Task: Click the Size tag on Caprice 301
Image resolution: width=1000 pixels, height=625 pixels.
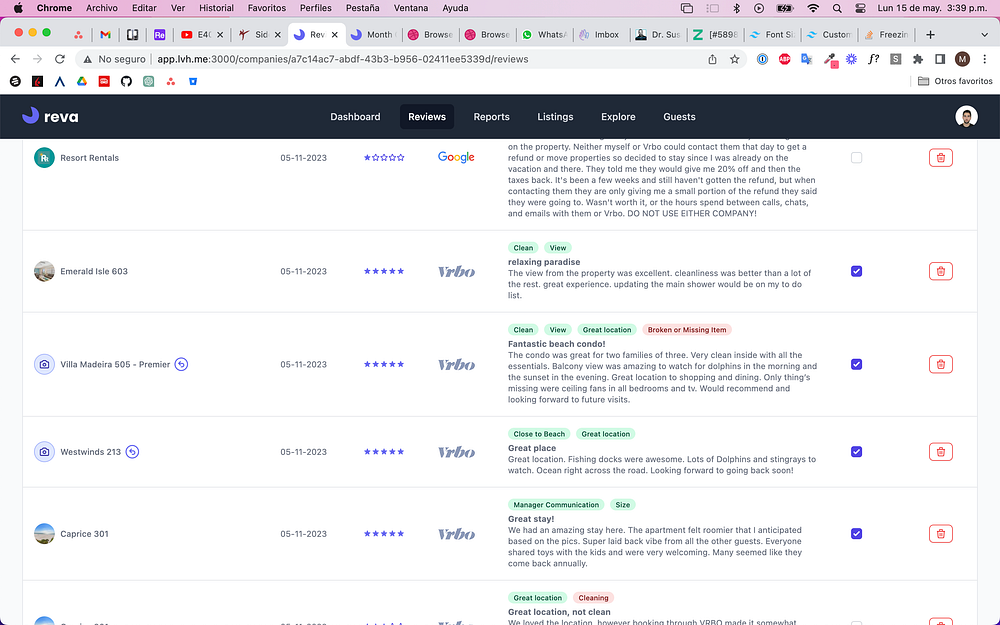Action: pyautogui.click(x=622, y=504)
